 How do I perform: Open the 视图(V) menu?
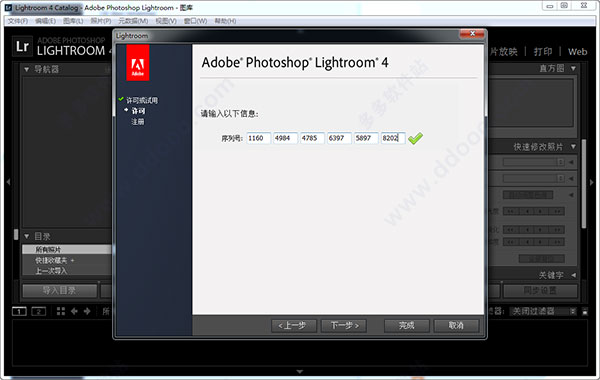[x=166, y=21]
